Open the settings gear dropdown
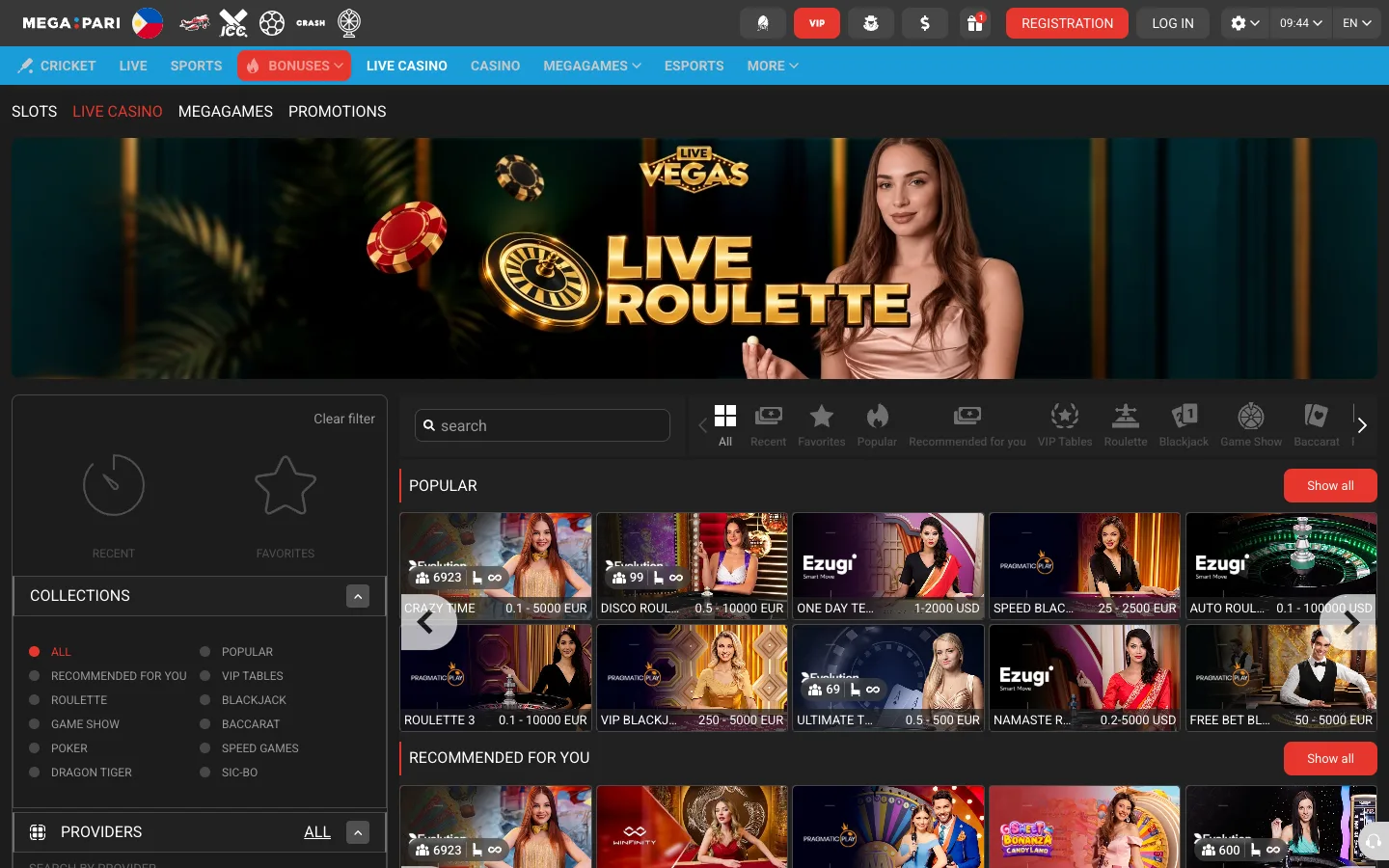Screen dimensions: 1389x868 point(1245,23)
